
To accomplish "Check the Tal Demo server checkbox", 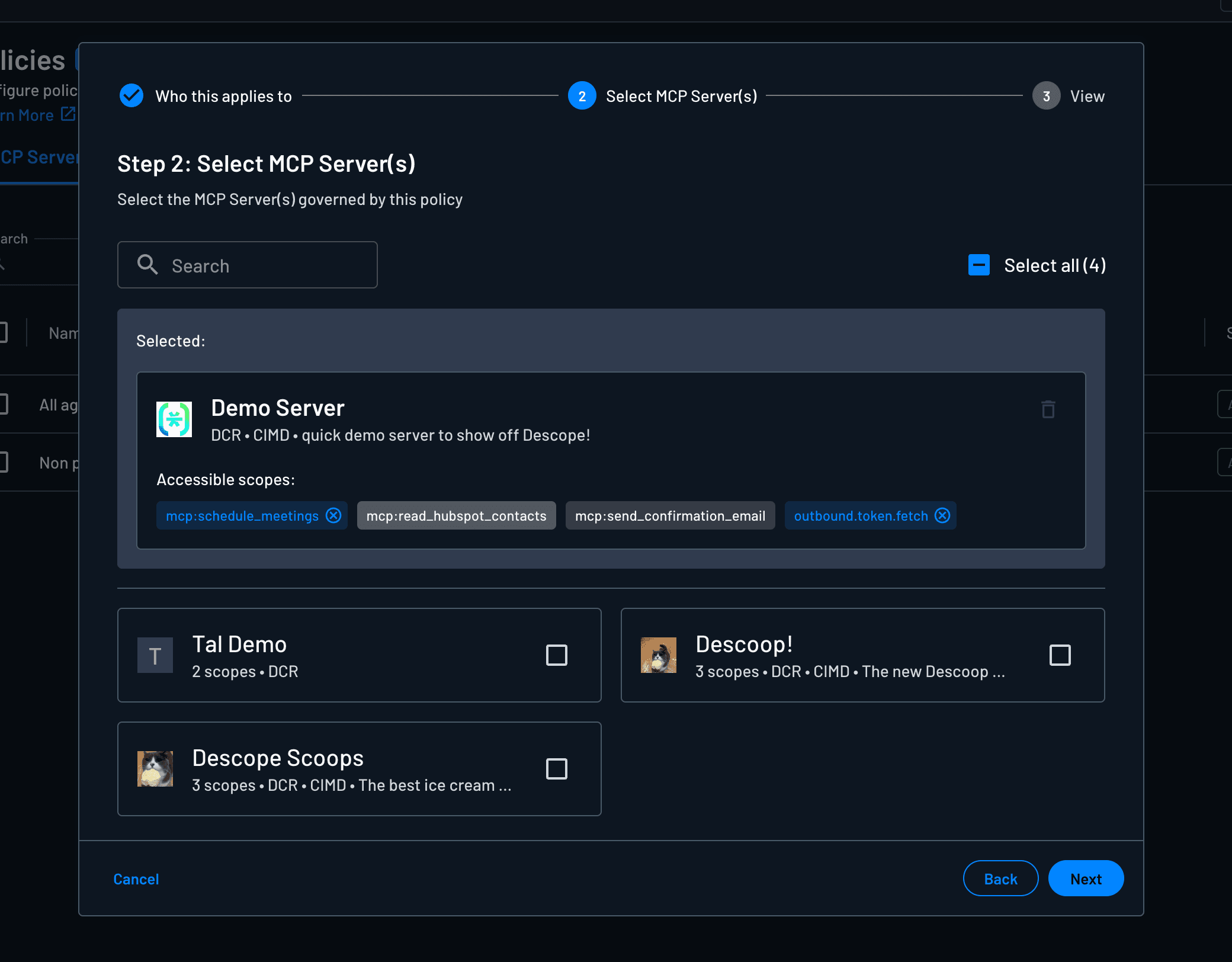I will pos(556,655).
